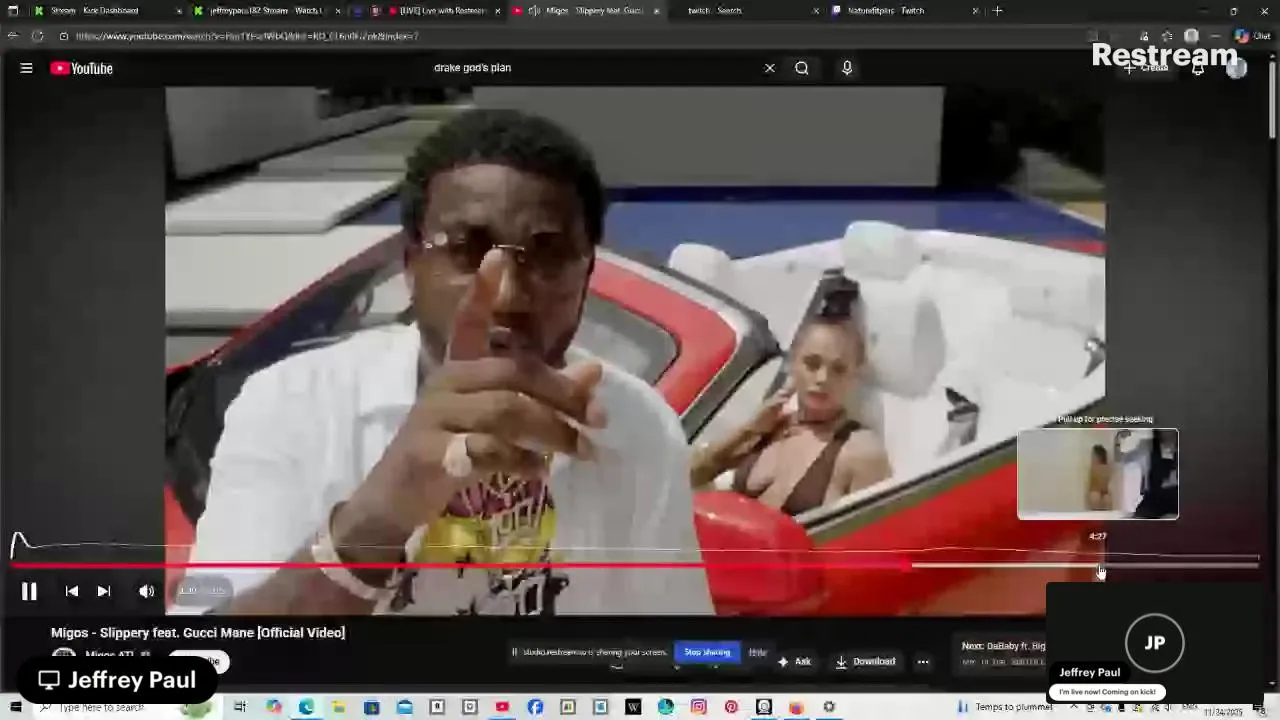Image resolution: width=1280 pixels, height=720 pixels.
Task: Launch Microsoft Edge from the taskbar
Action: [x=306, y=707]
